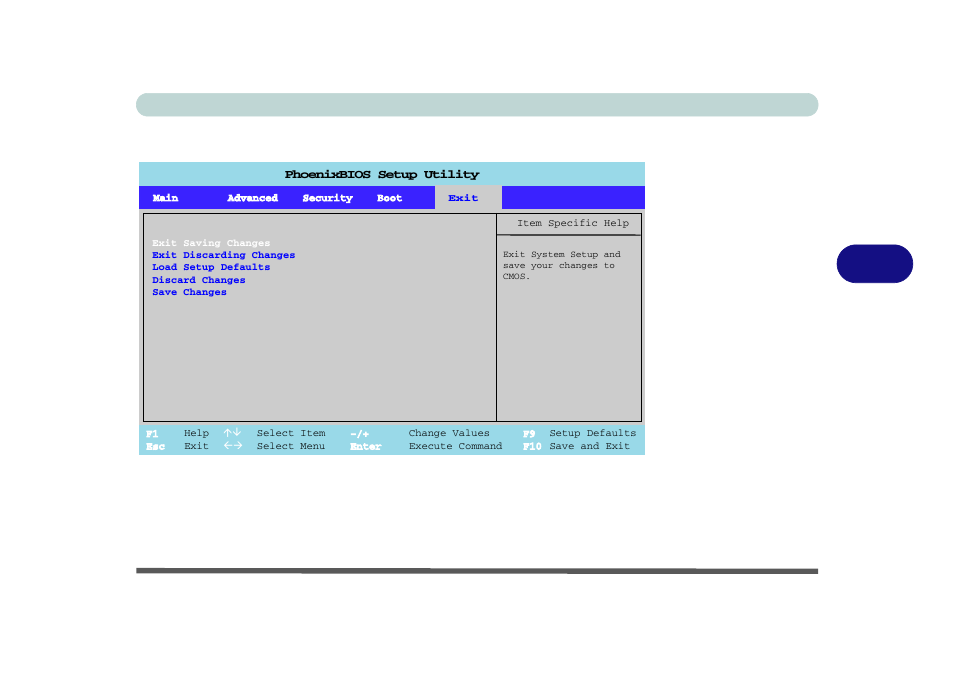Open the Main menu tab
The height and width of the screenshot is (673, 954).
point(165,198)
